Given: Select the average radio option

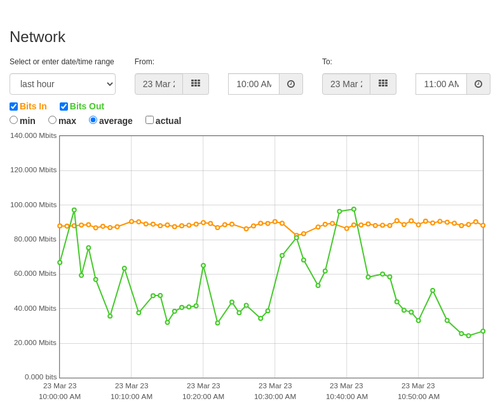Looking at the screenshot, I should pyautogui.click(x=93, y=120).
